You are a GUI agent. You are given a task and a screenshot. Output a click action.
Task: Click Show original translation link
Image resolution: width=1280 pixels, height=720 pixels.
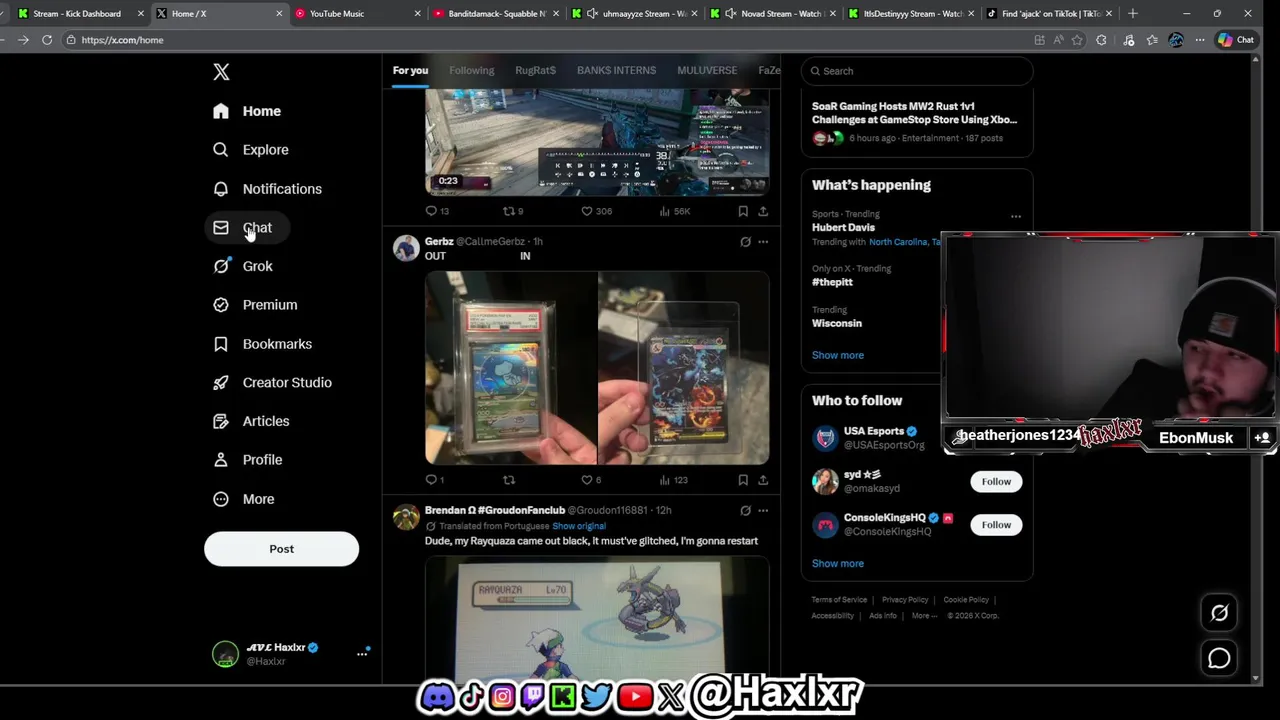pyautogui.click(x=579, y=526)
